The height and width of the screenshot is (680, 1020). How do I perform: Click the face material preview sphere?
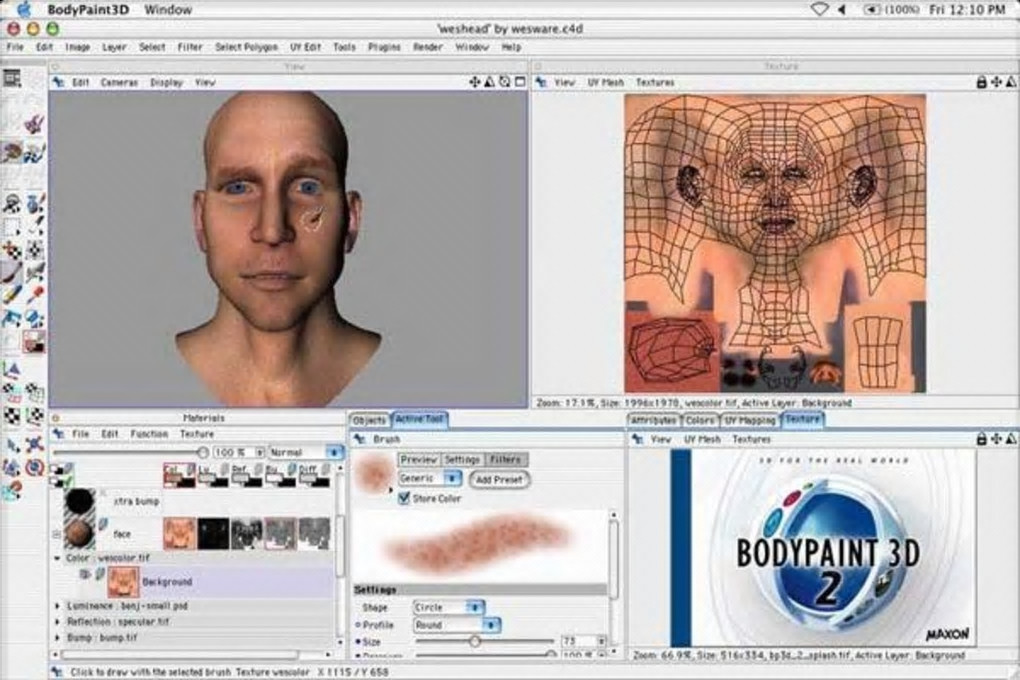(x=81, y=534)
